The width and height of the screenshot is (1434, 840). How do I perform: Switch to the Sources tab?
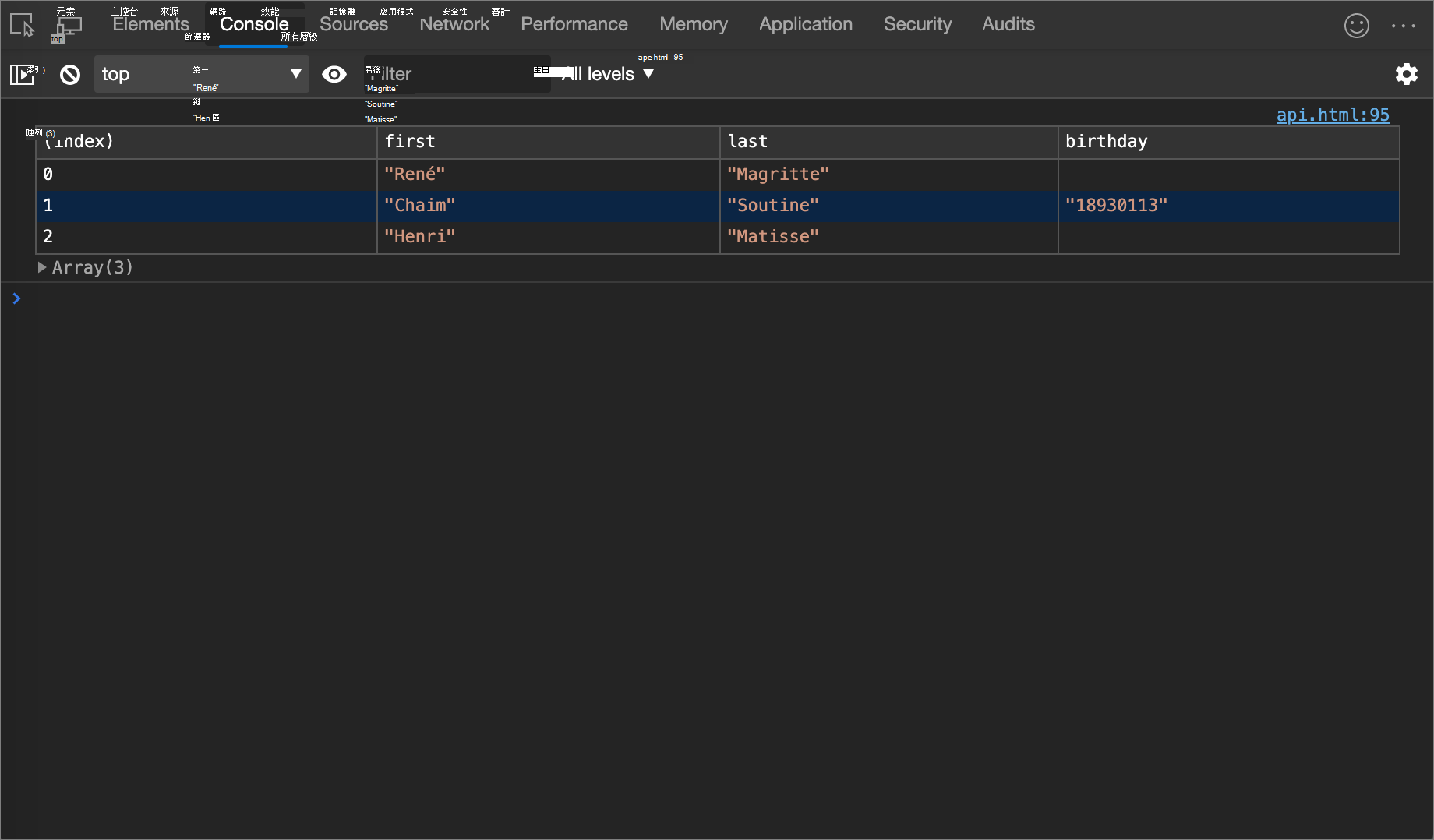[x=353, y=24]
